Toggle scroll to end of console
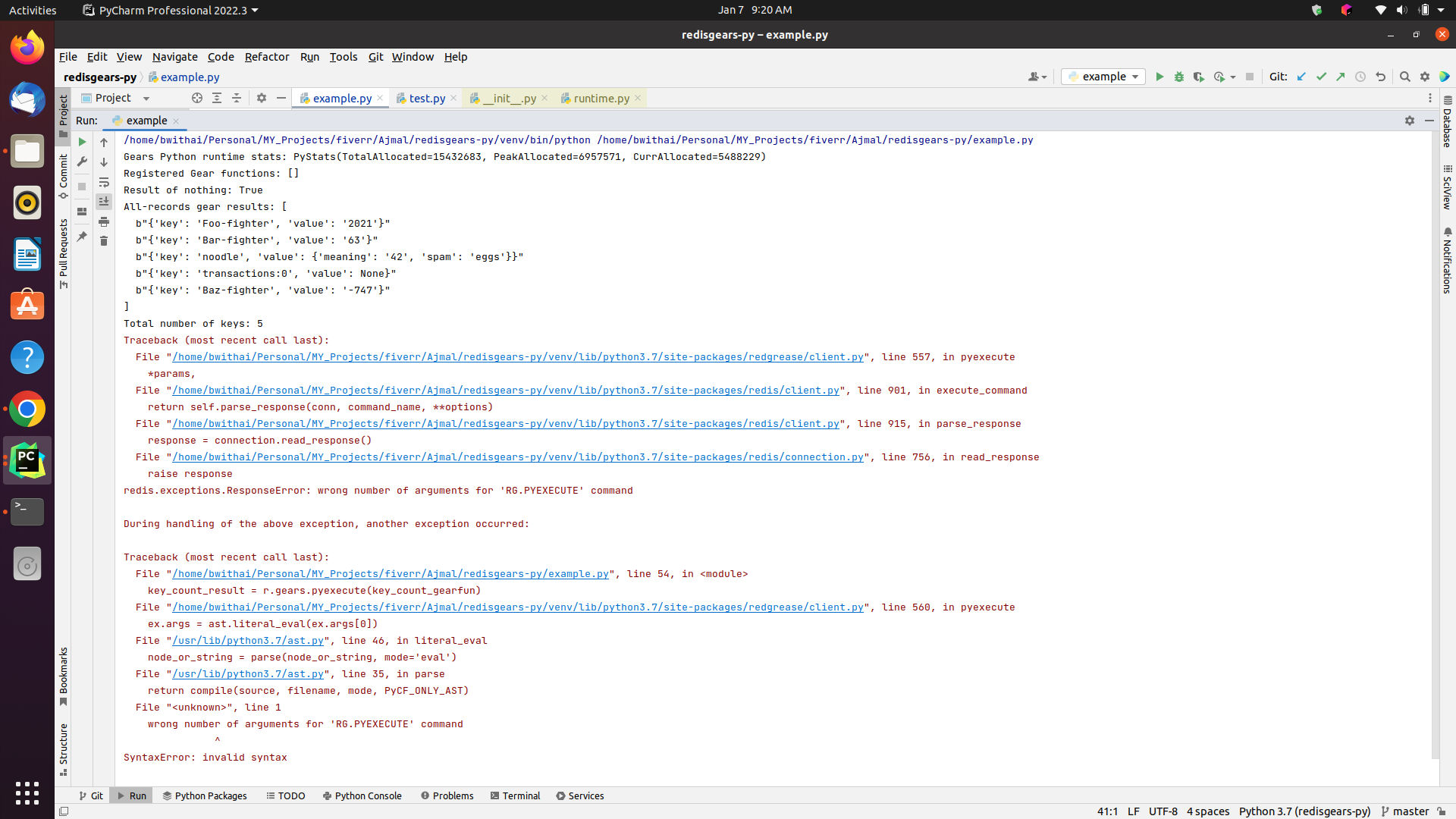The width and height of the screenshot is (1456, 819). click(104, 202)
